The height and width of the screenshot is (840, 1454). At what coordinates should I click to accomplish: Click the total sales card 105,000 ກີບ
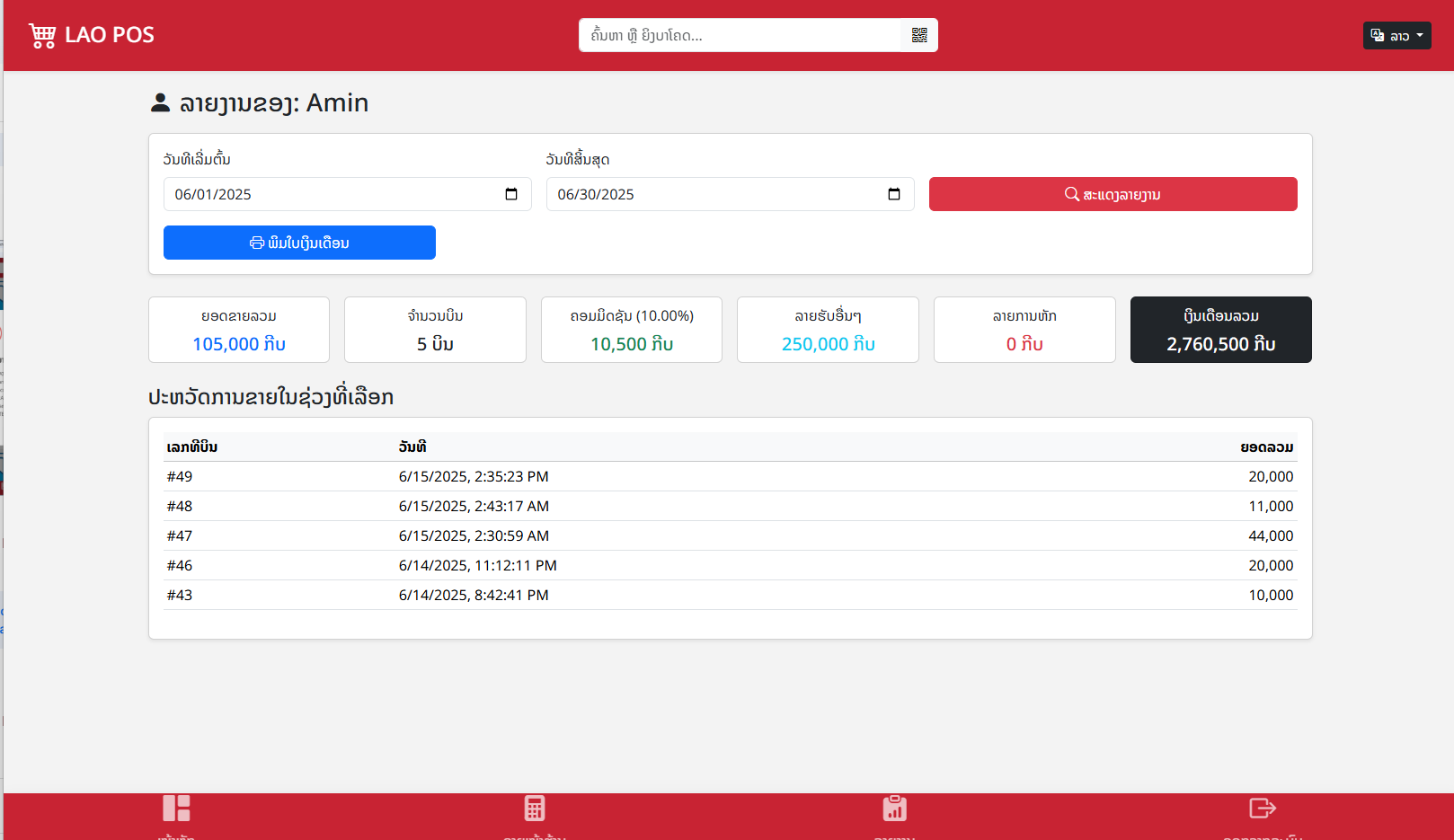[x=239, y=330]
